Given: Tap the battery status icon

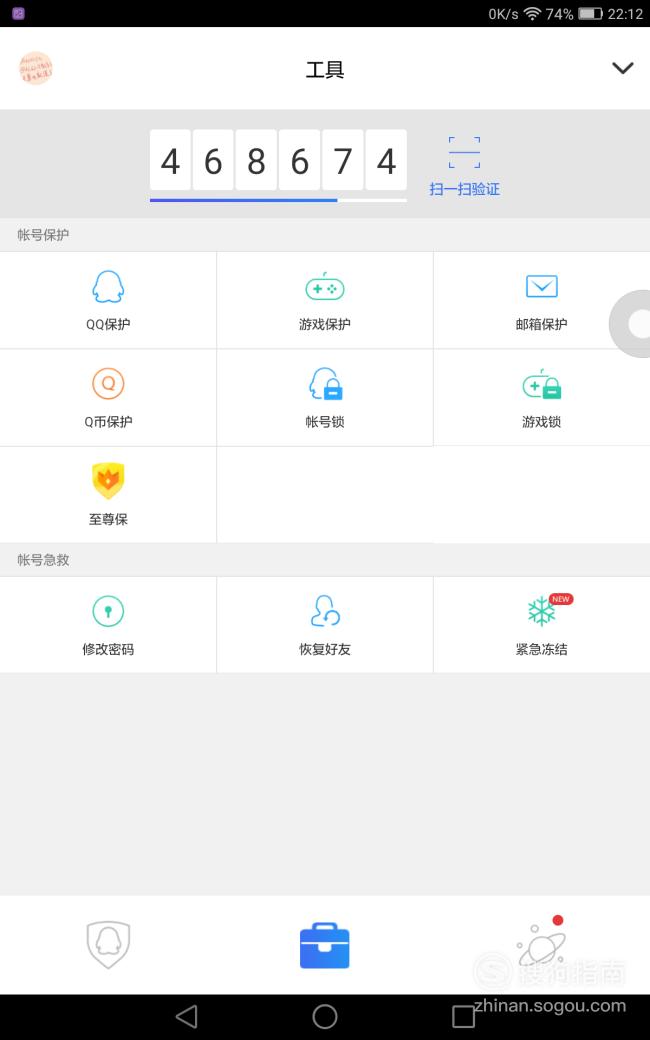Looking at the screenshot, I should [x=590, y=14].
